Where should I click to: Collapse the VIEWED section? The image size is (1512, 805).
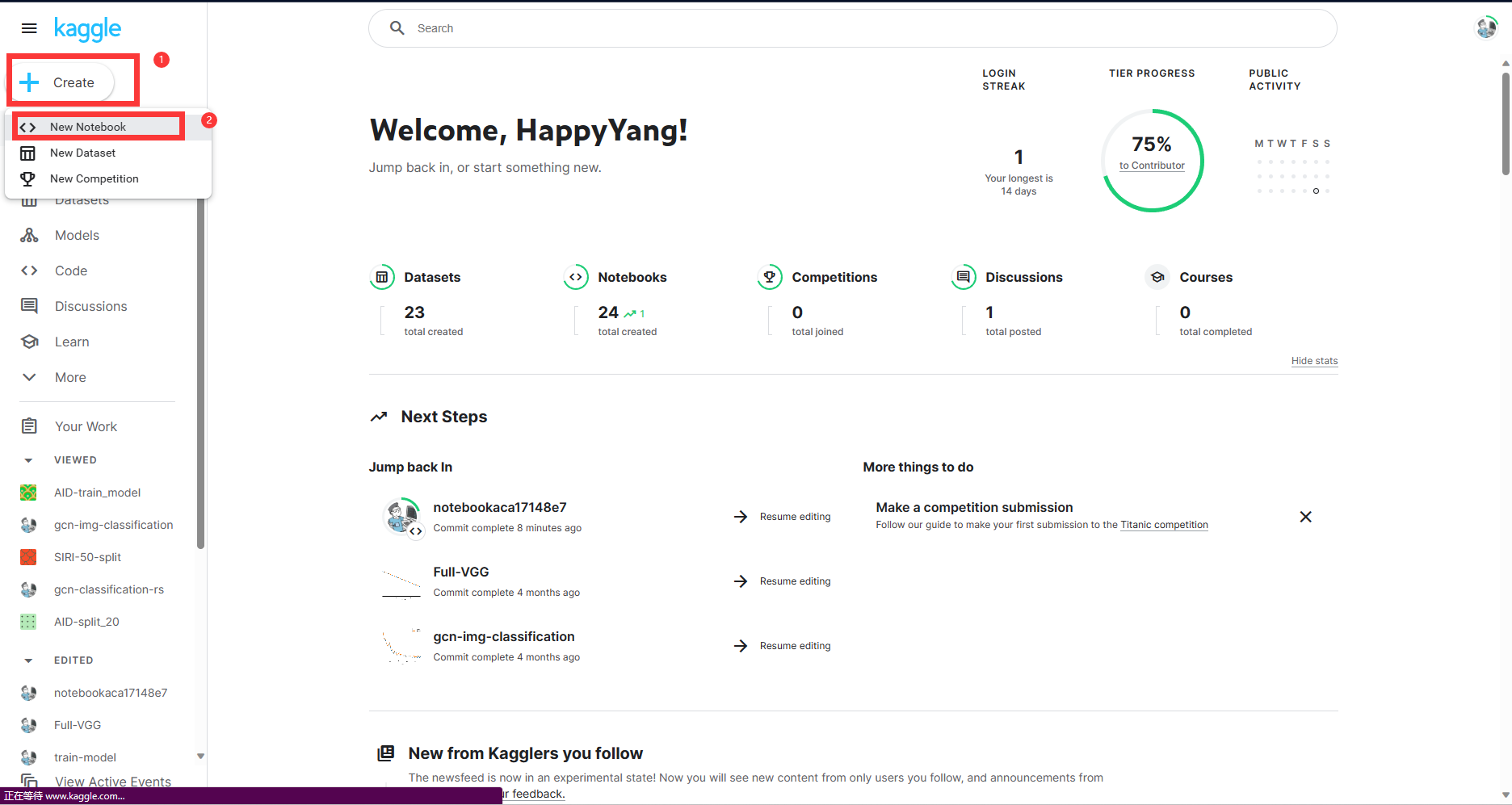coord(28,460)
